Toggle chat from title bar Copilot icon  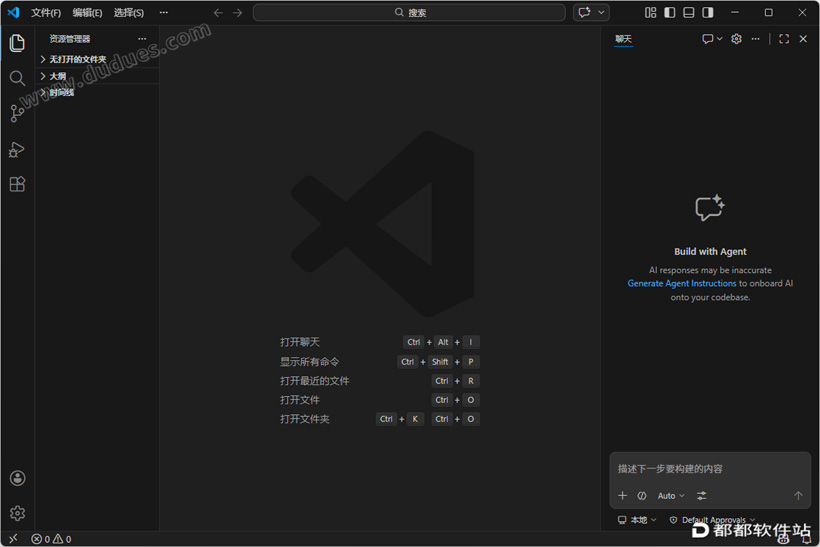point(585,13)
